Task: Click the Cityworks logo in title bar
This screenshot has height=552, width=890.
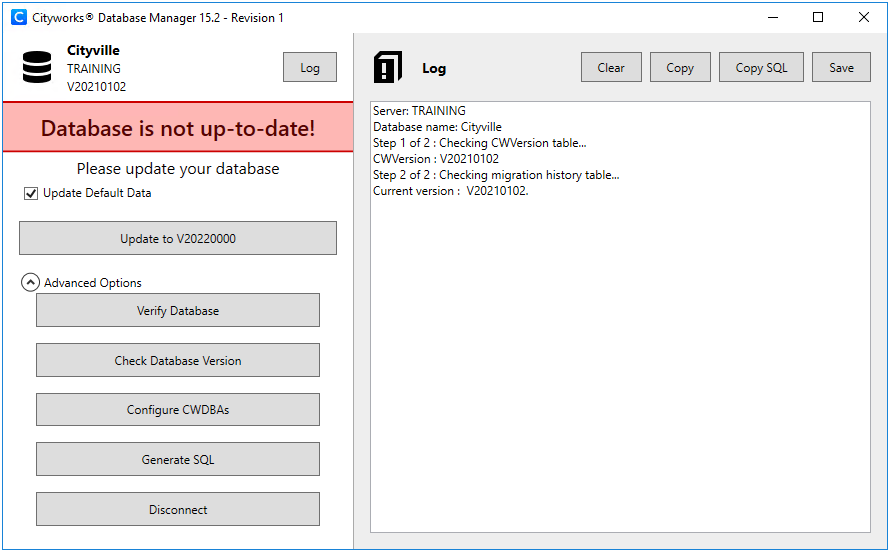Action: [18, 17]
